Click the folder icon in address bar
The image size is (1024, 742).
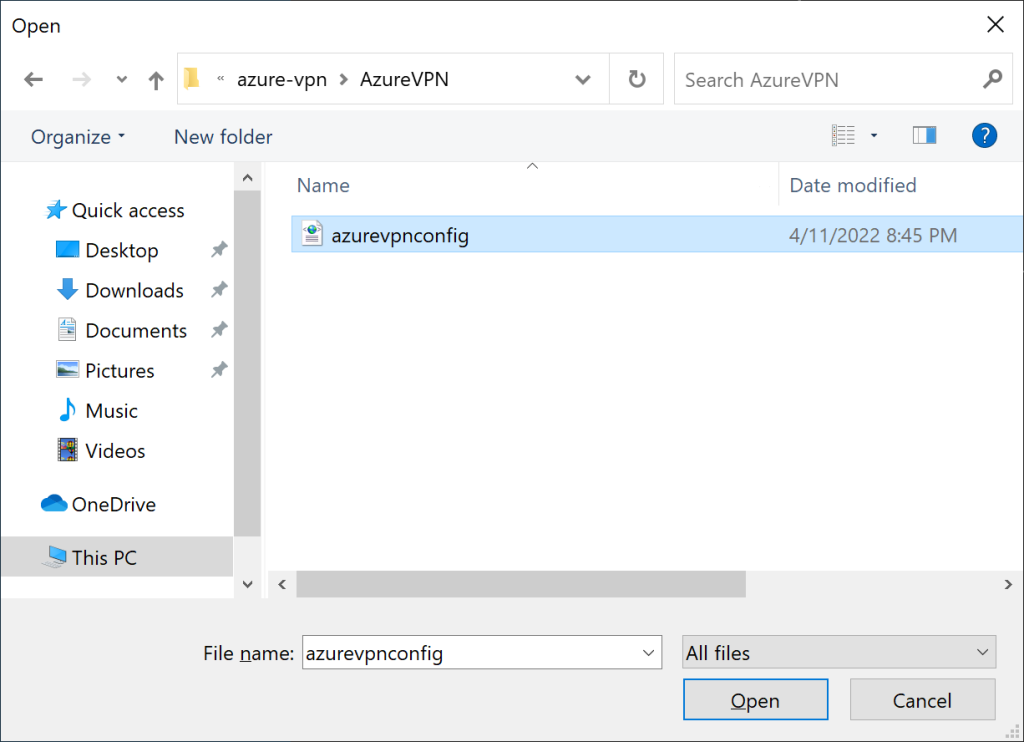point(191,78)
